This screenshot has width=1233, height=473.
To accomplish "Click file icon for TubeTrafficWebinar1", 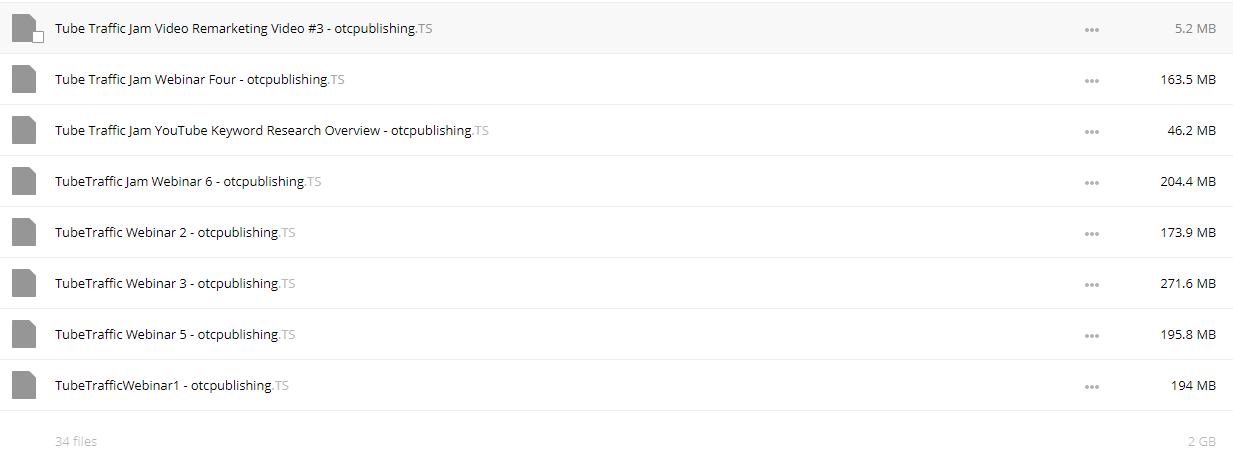I will pos(24,386).
